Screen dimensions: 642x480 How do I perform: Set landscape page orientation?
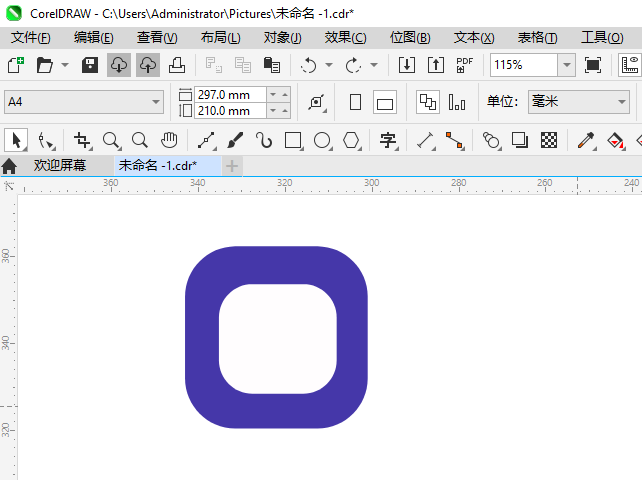pos(385,102)
